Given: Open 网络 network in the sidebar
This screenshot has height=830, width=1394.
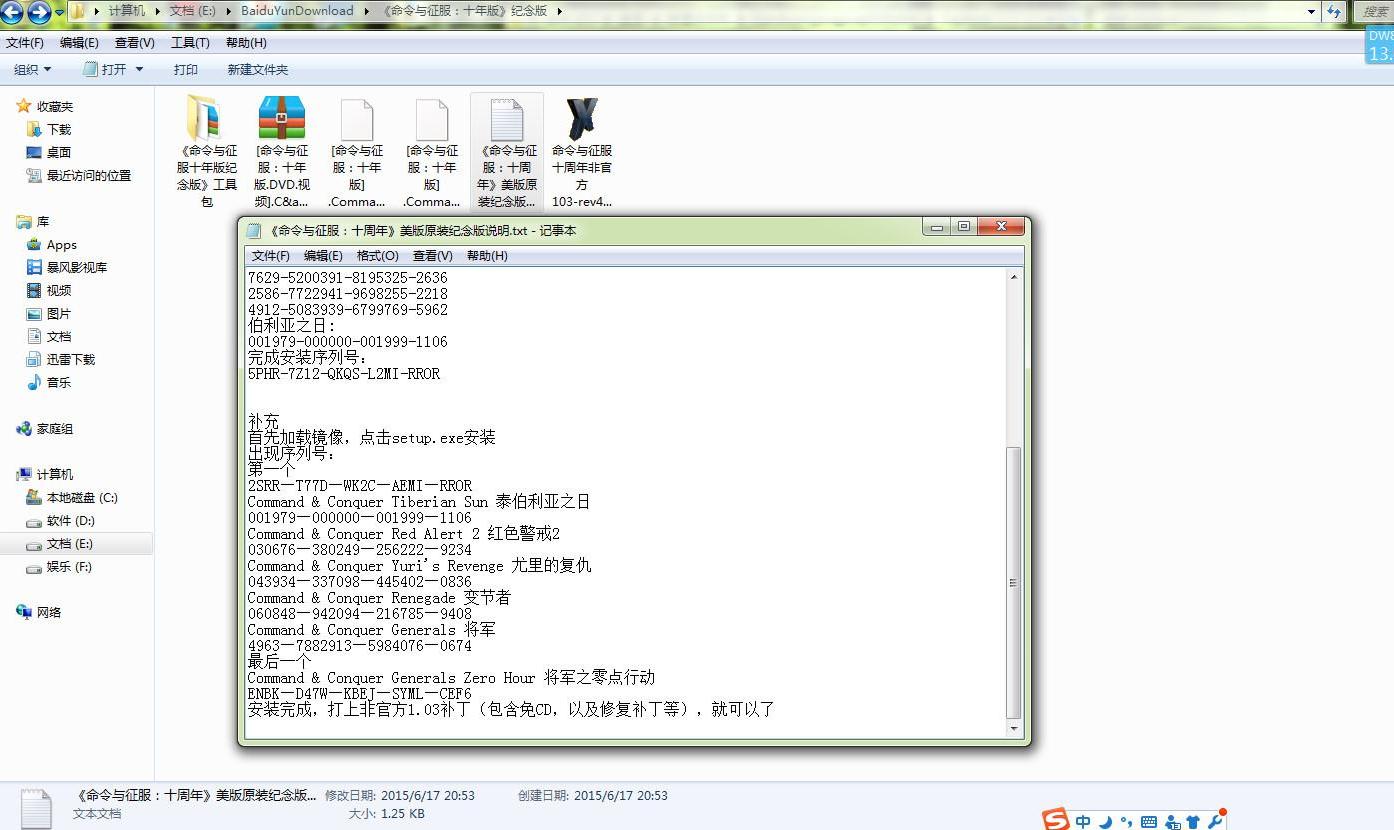Looking at the screenshot, I should tap(39, 612).
